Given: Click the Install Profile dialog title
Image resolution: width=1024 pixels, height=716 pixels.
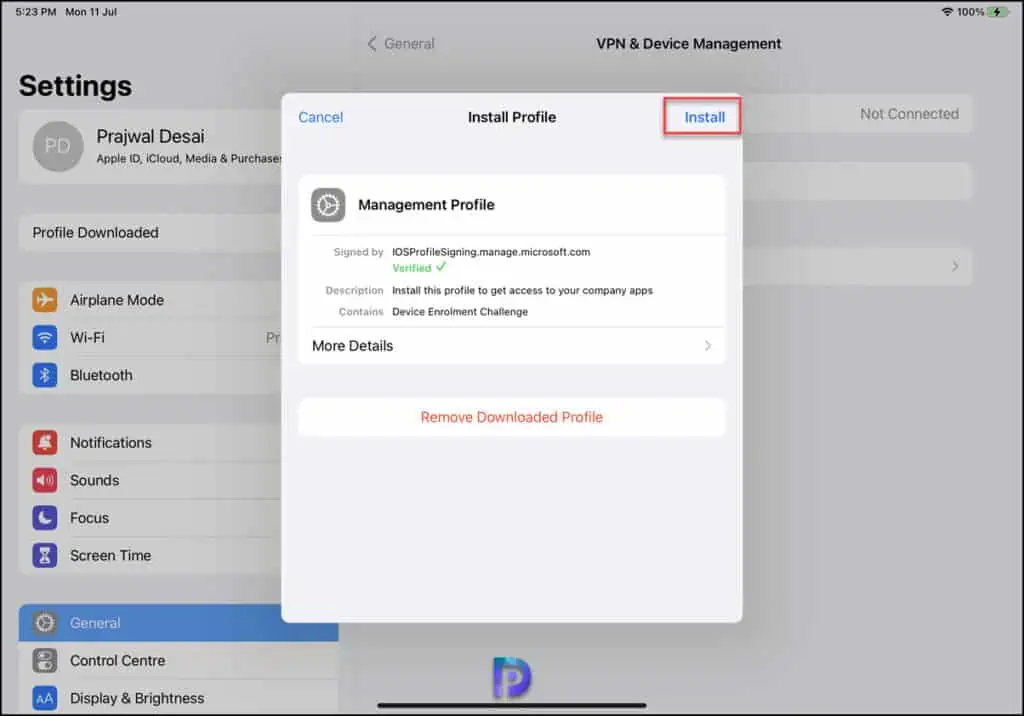Looking at the screenshot, I should [512, 117].
